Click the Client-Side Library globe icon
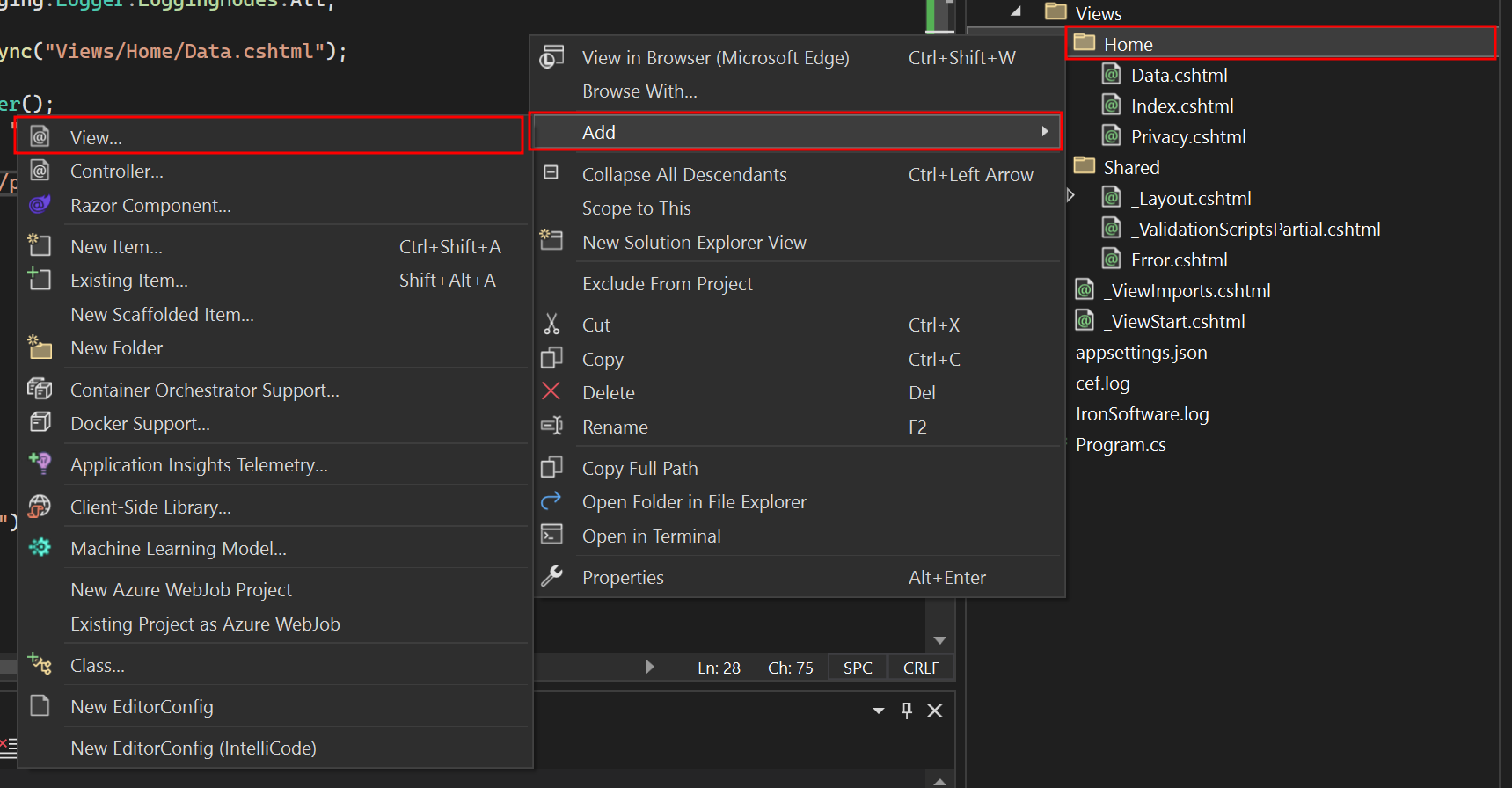The image size is (1512, 788). point(40,507)
